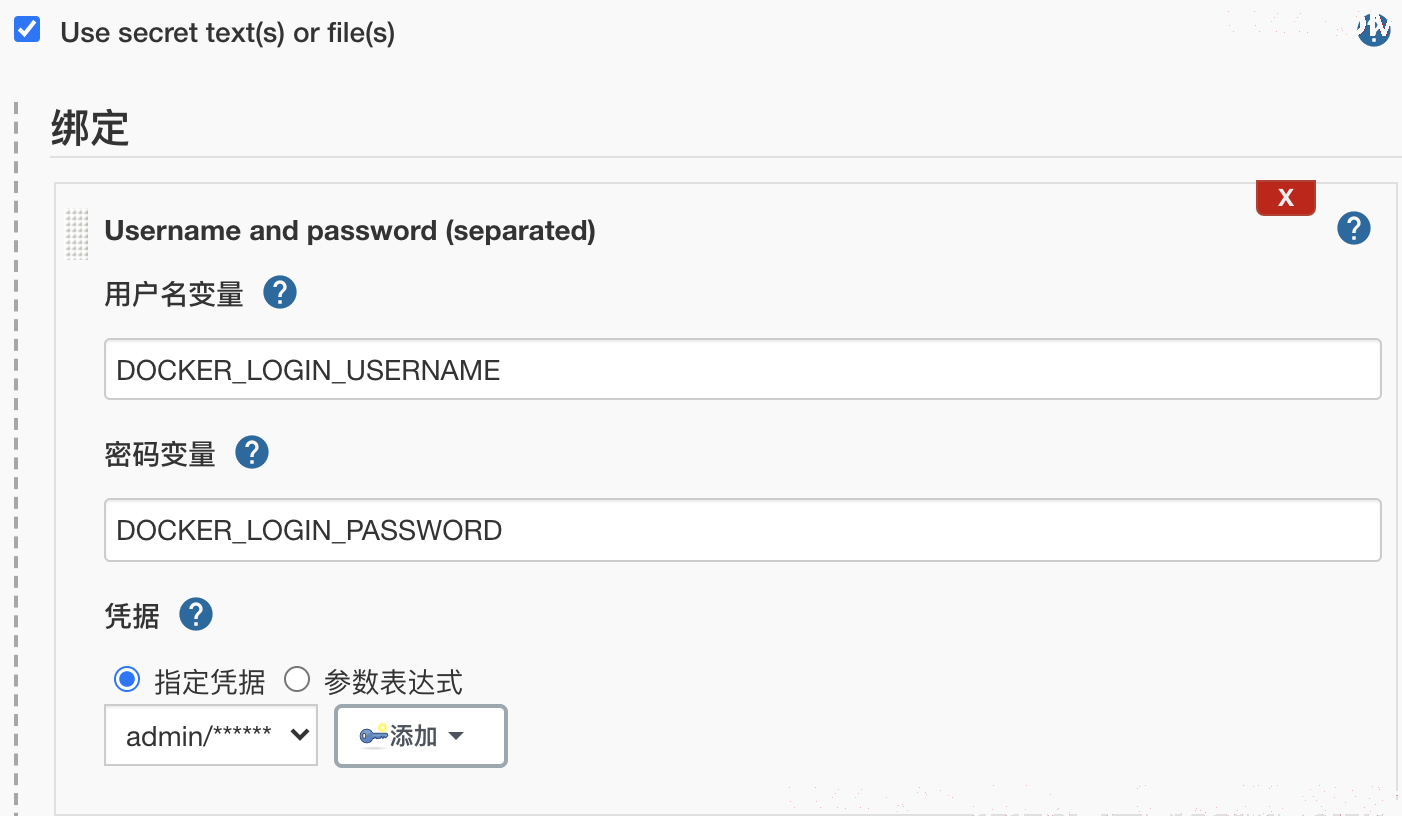Click the 添加 credentials button

pos(421,736)
